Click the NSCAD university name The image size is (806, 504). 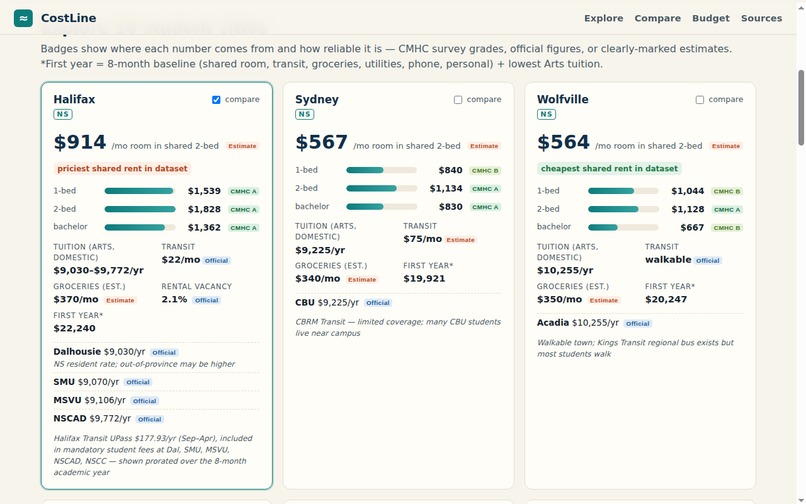click(70, 419)
